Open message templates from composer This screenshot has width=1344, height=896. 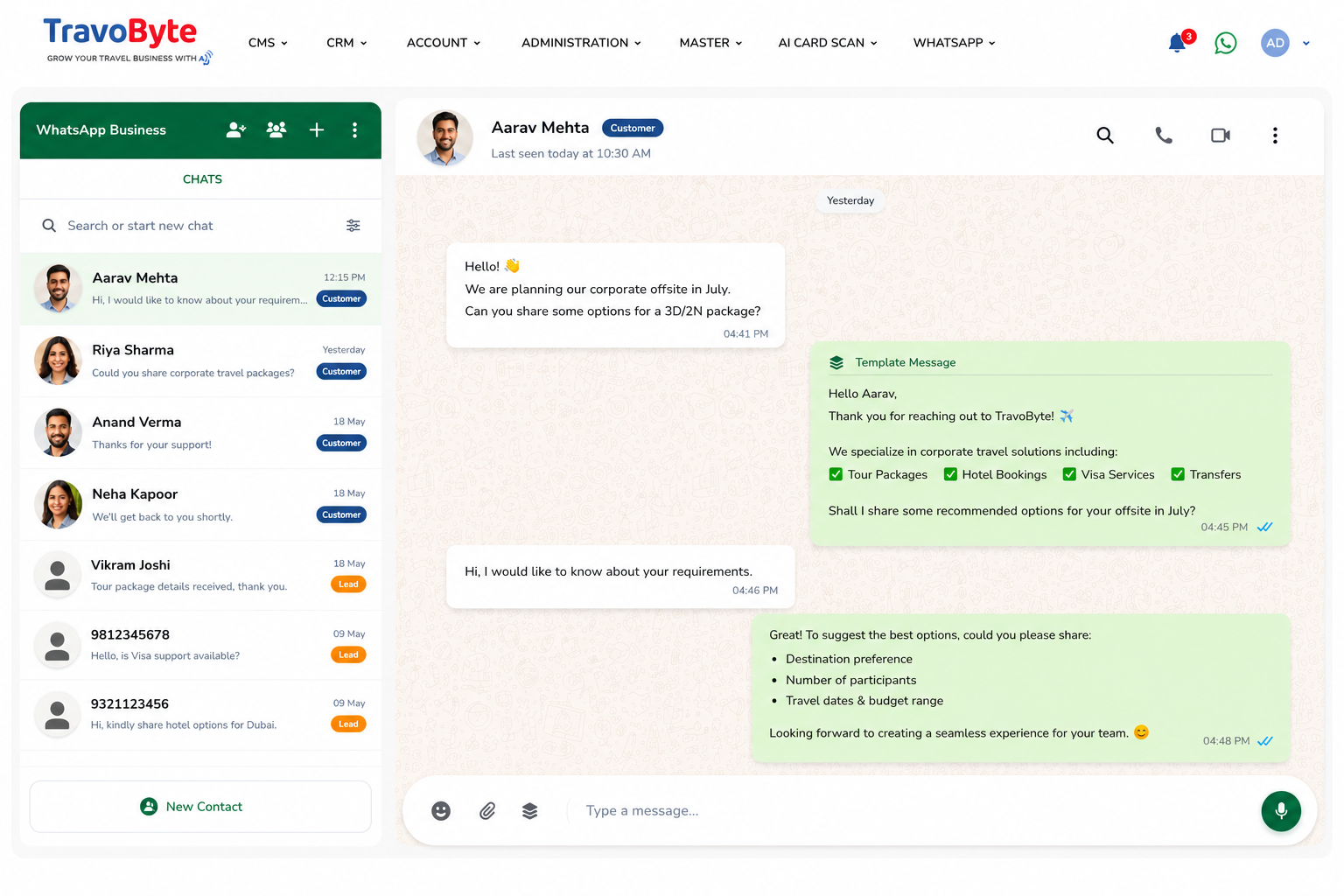point(529,811)
